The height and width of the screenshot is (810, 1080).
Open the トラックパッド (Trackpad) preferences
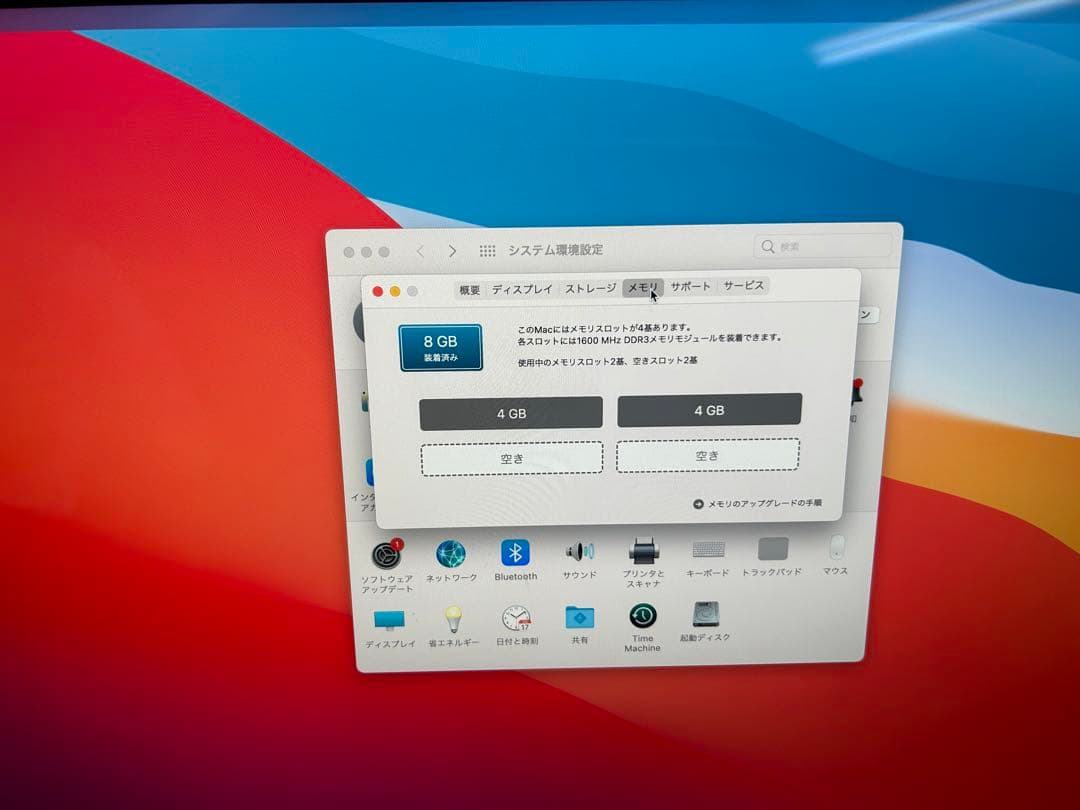click(x=774, y=551)
